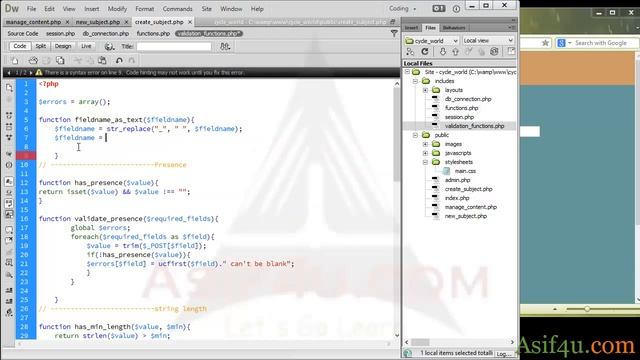
Task: Collapse the stylesheets folder
Action: click(x=425, y=162)
